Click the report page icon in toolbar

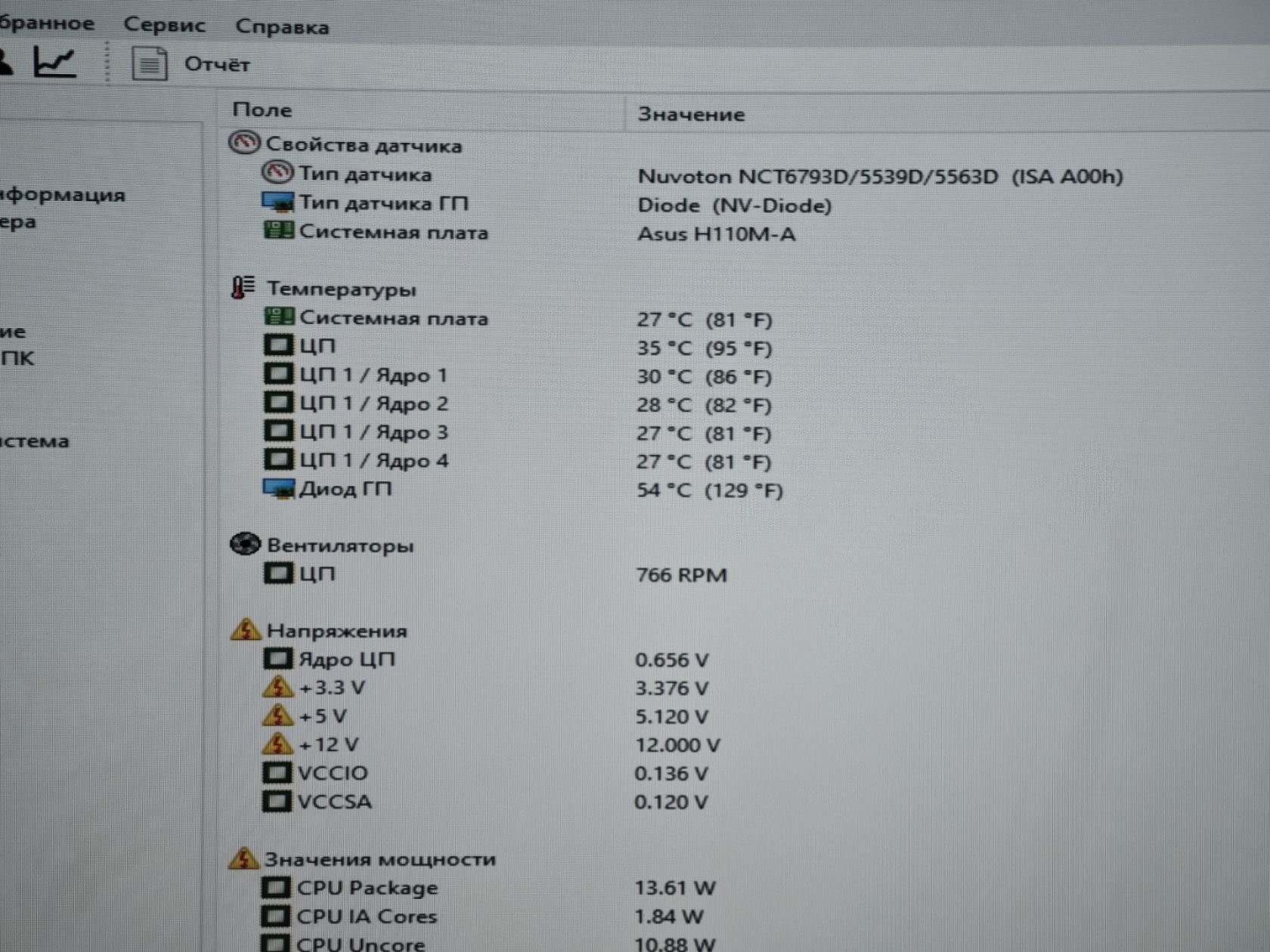pos(149,63)
